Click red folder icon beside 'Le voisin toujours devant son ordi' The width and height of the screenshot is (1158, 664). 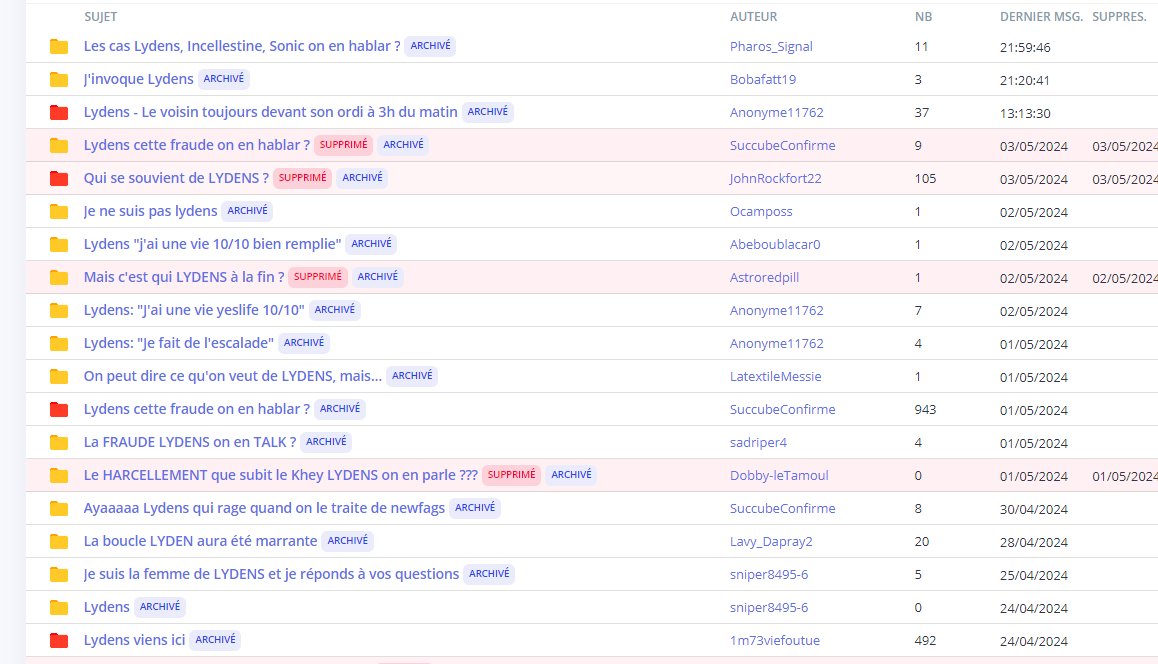[x=59, y=112]
